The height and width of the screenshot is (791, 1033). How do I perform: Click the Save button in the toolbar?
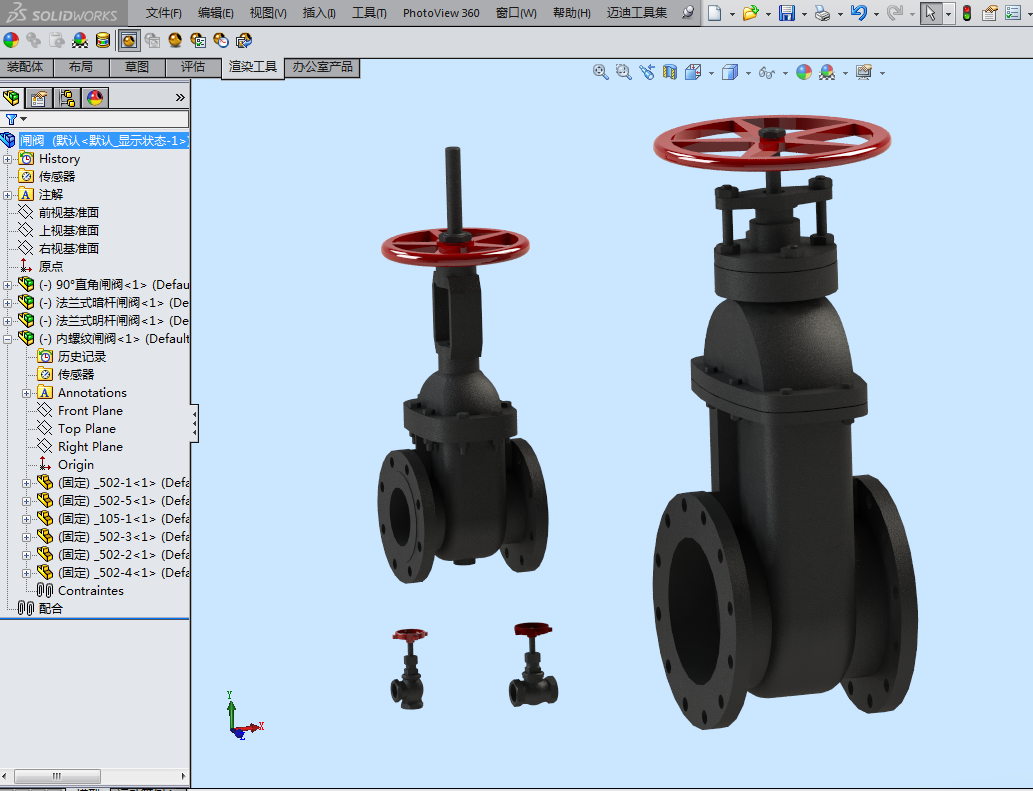pyautogui.click(x=787, y=13)
